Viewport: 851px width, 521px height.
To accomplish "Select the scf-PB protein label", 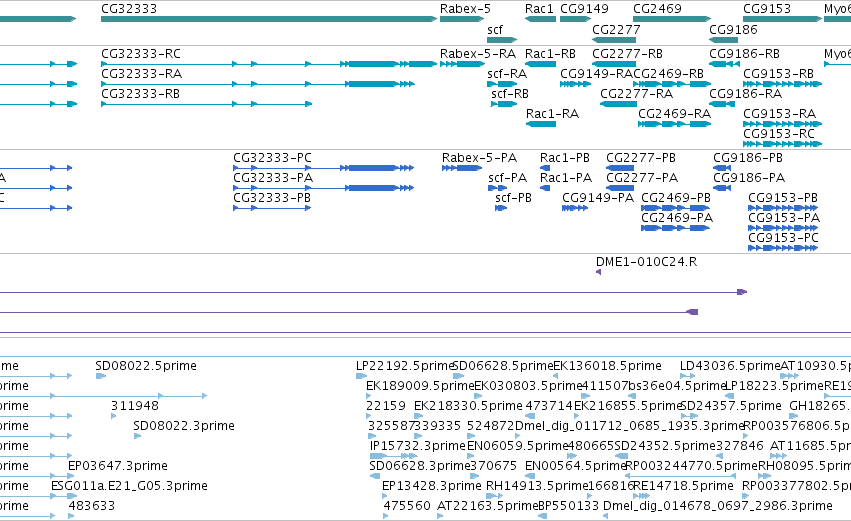I will click(513, 198).
